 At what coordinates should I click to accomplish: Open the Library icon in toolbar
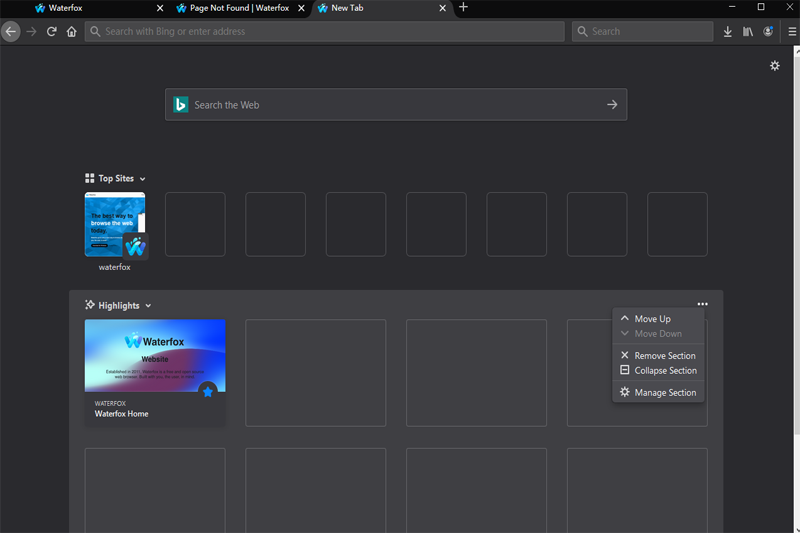pos(748,31)
